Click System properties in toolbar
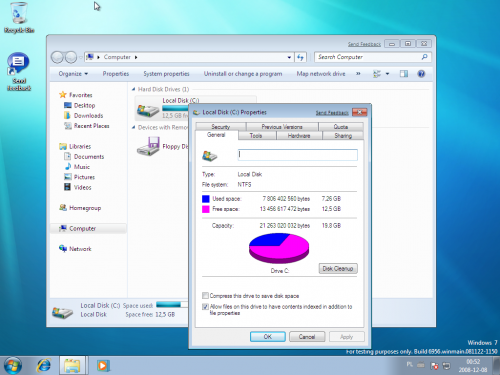The width and height of the screenshot is (500, 375). point(166,74)
